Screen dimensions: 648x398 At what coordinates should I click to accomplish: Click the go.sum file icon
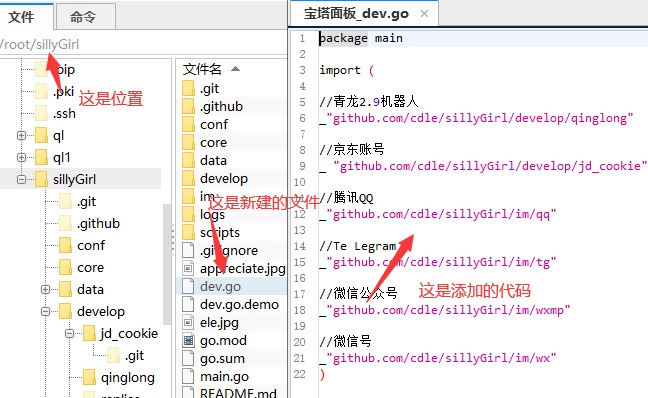pos(188,358)
